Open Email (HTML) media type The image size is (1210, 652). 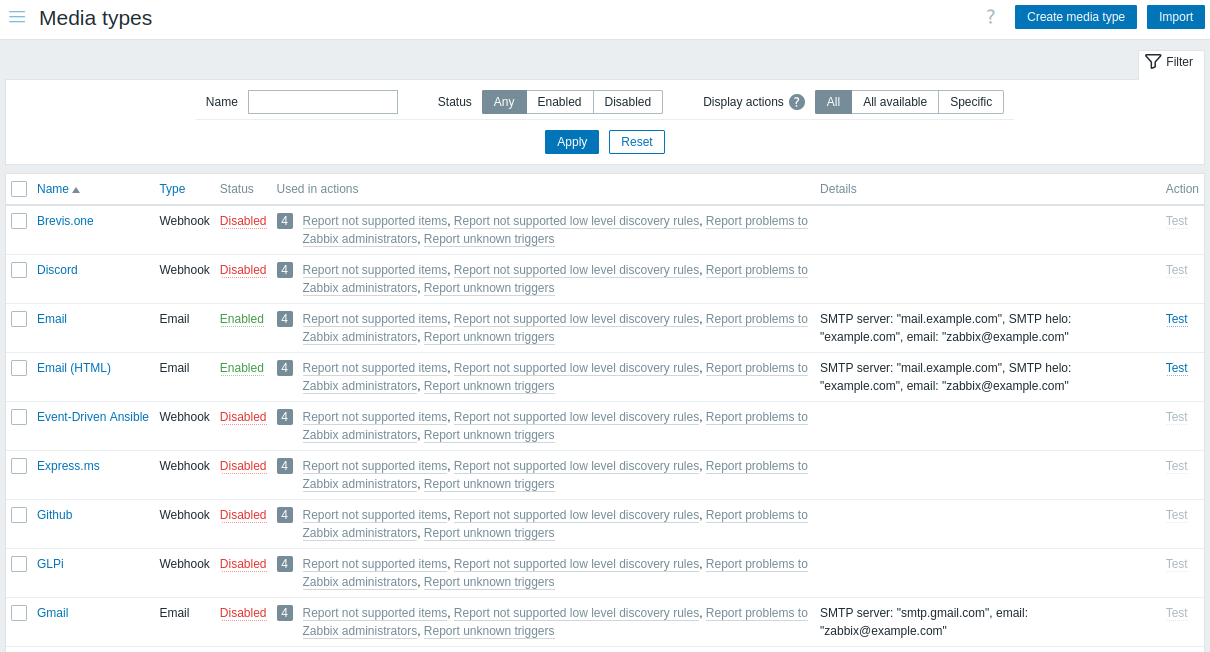(x=74, y=368)
